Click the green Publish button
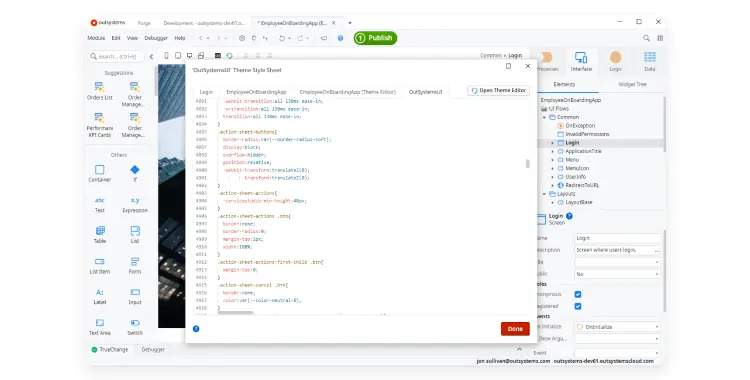750x380 pixels. (375, 38)
